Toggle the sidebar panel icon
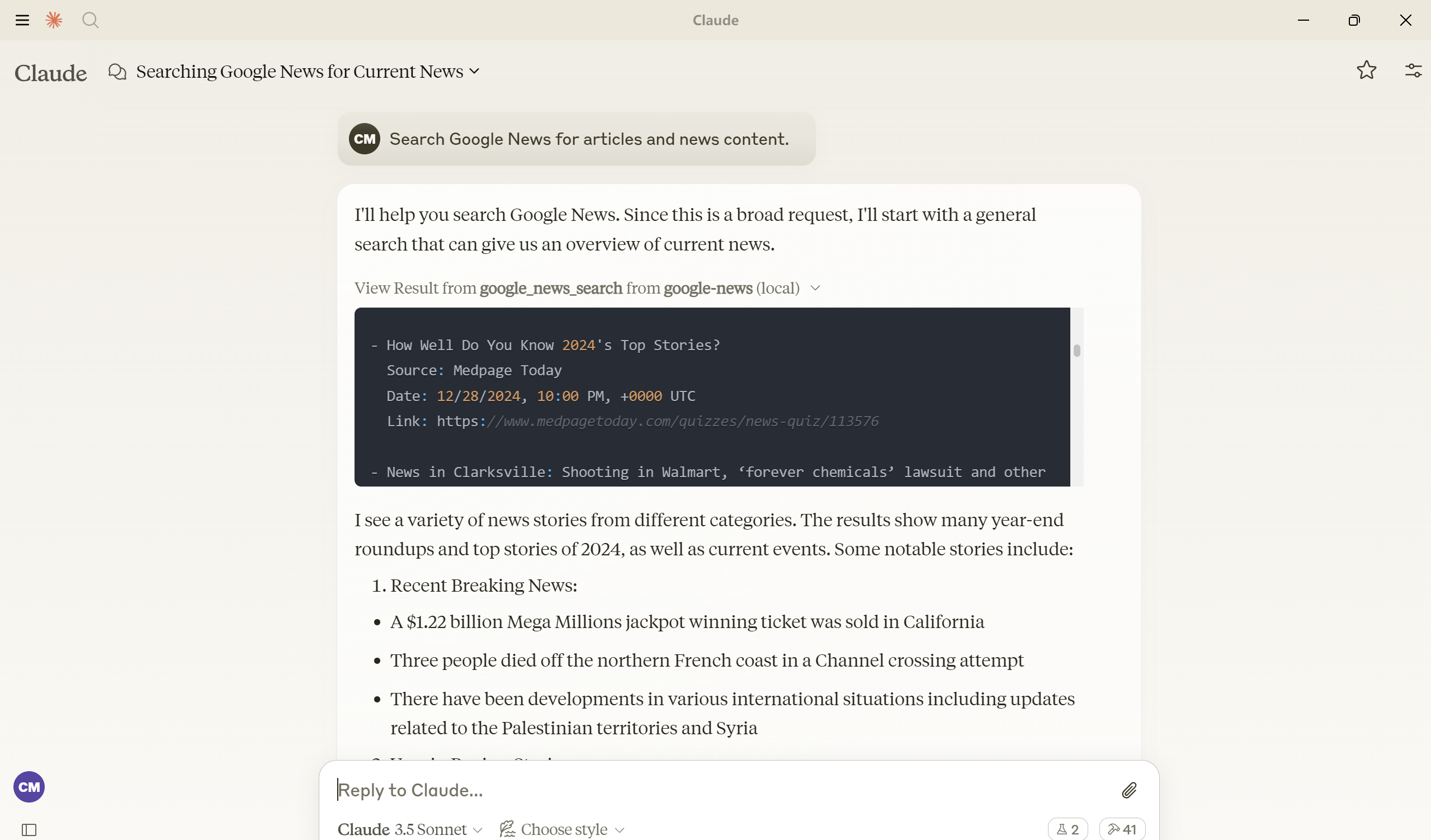This screenshot has height=840, width=1431. coord(29,830)
